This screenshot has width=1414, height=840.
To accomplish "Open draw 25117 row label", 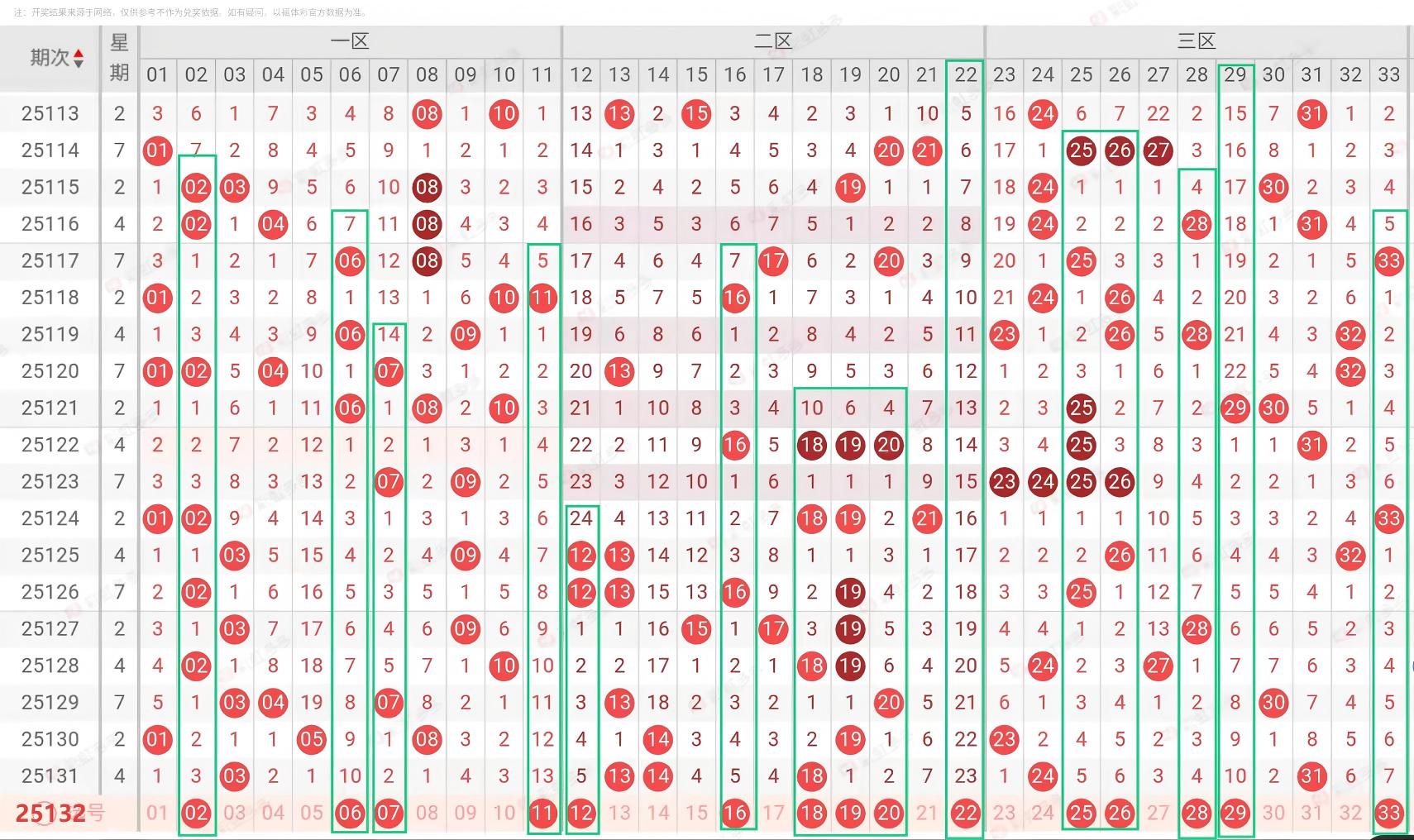I will [50, 260].
